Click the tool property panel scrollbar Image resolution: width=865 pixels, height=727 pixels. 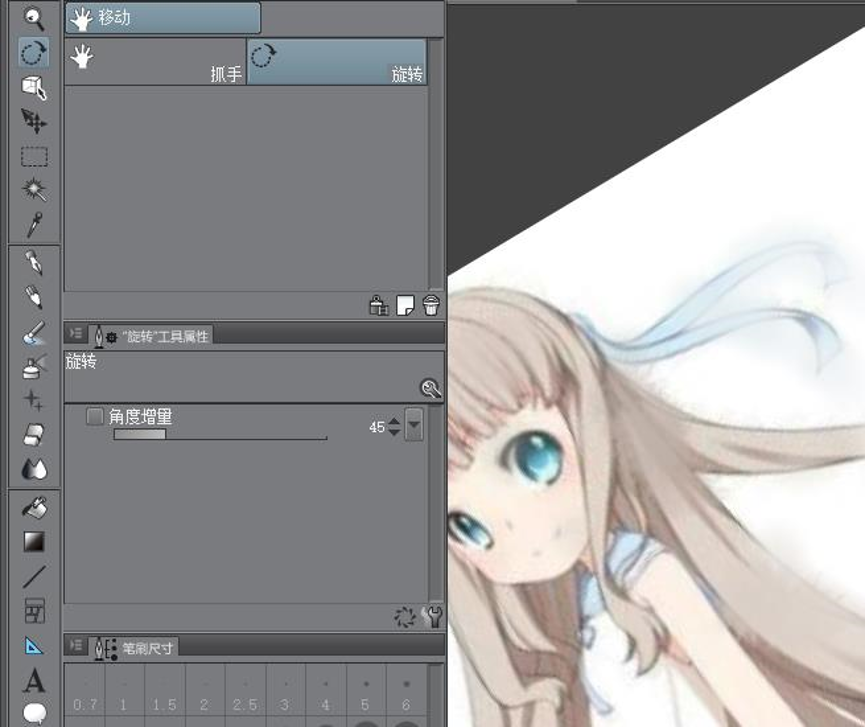pyautogui.click(x=436, y=504)
